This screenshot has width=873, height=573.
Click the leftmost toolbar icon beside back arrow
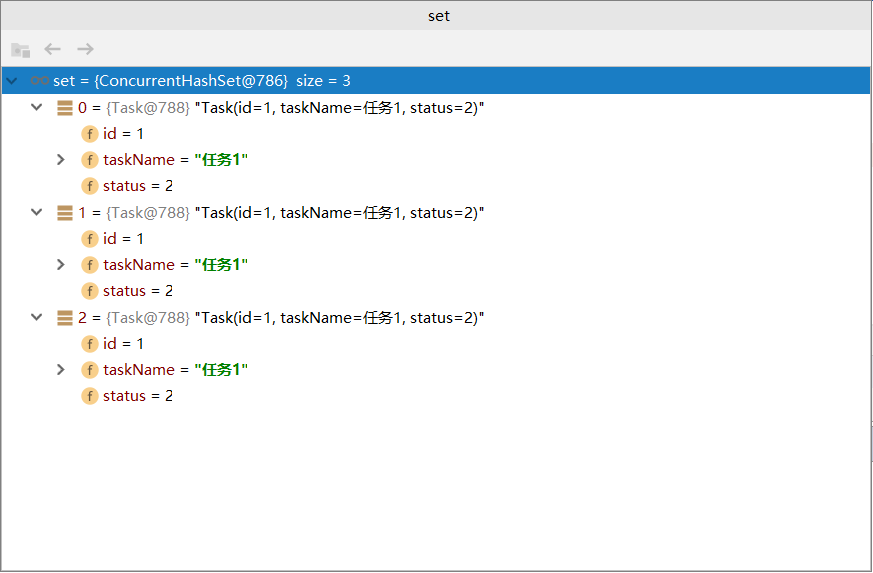point(20,49)
